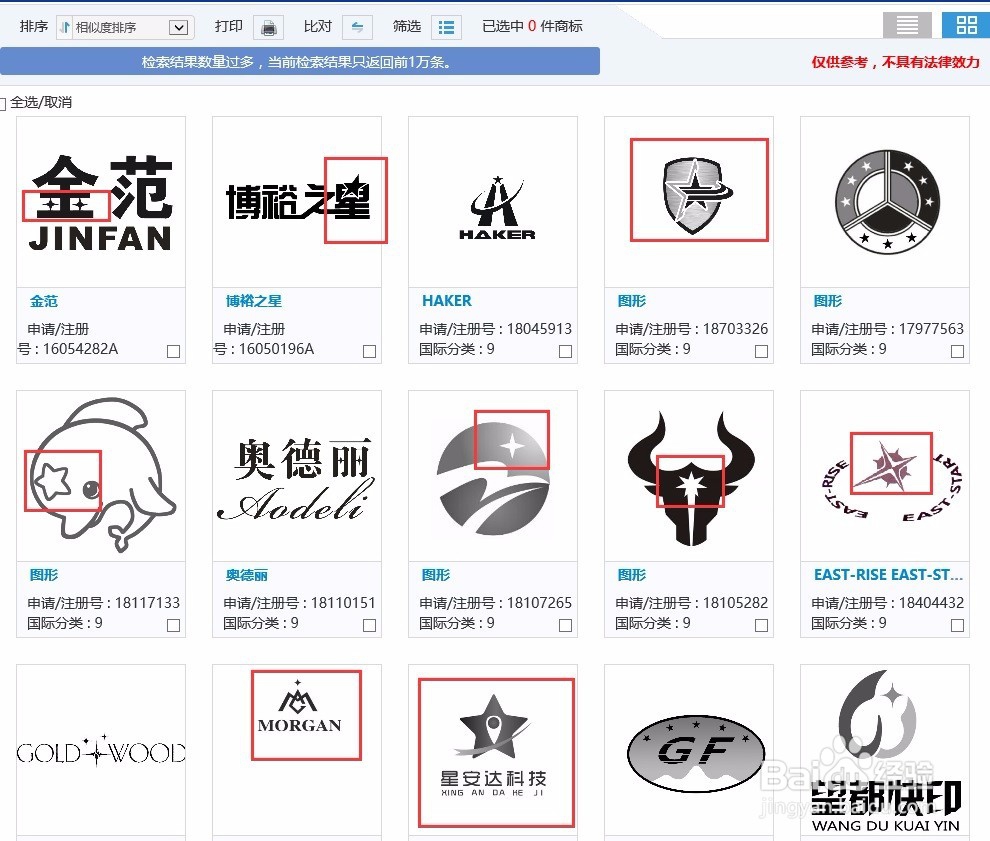
Task: Click the filter list icon next to 筛选
Action: (x=446, y=27)
